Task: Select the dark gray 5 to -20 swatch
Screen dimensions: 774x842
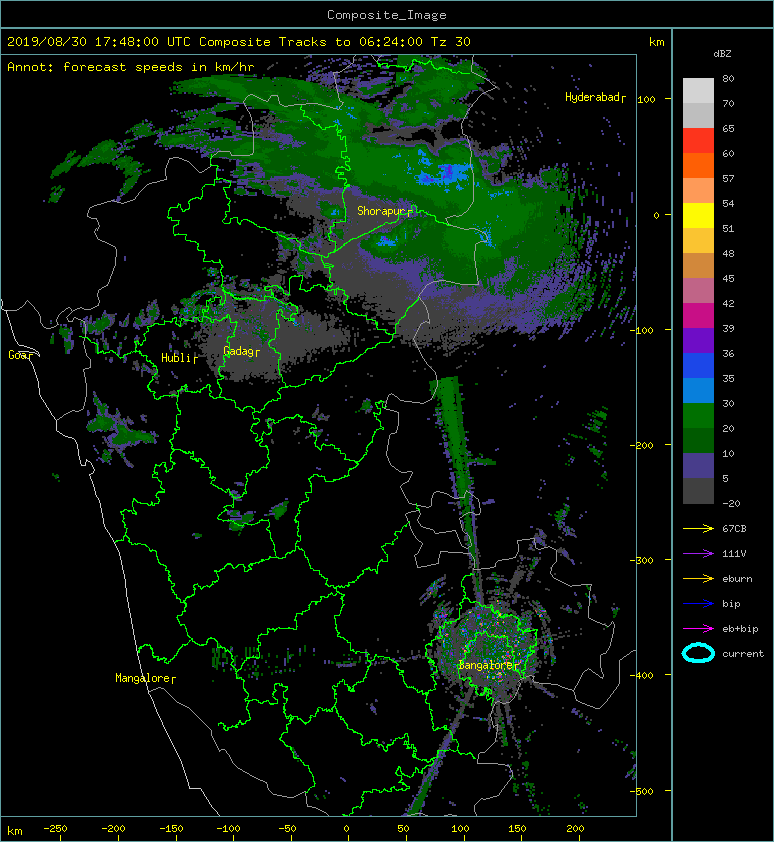Action: click(698, 490)
